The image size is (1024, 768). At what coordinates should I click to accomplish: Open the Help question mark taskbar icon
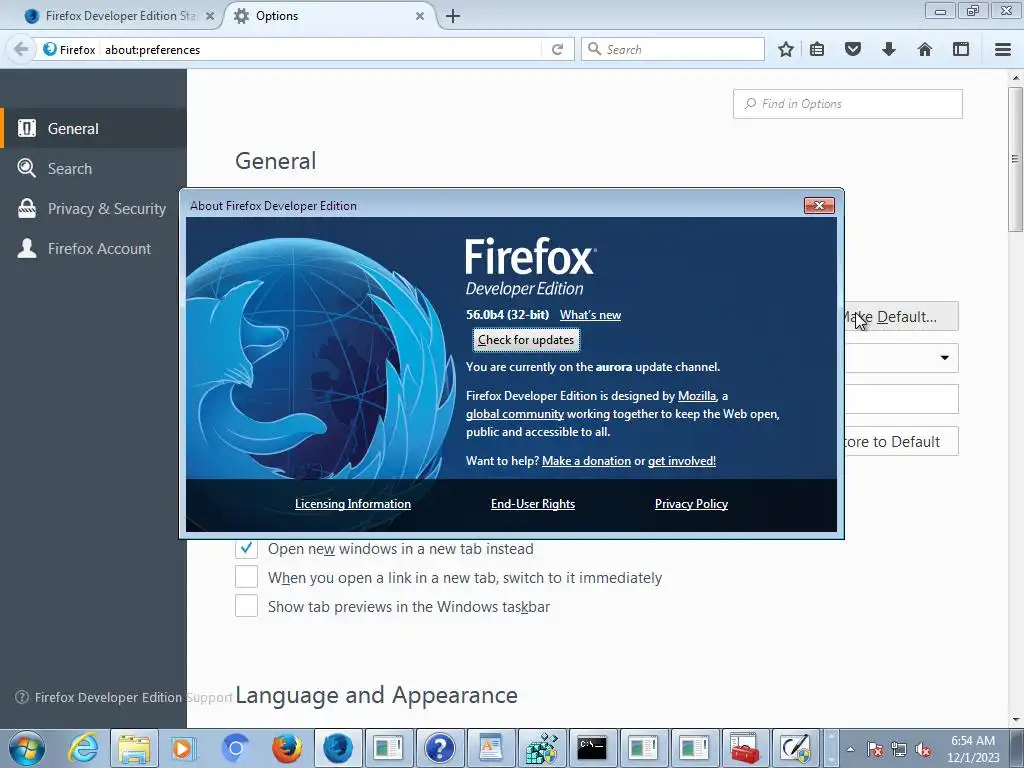[x=440, y=748]
